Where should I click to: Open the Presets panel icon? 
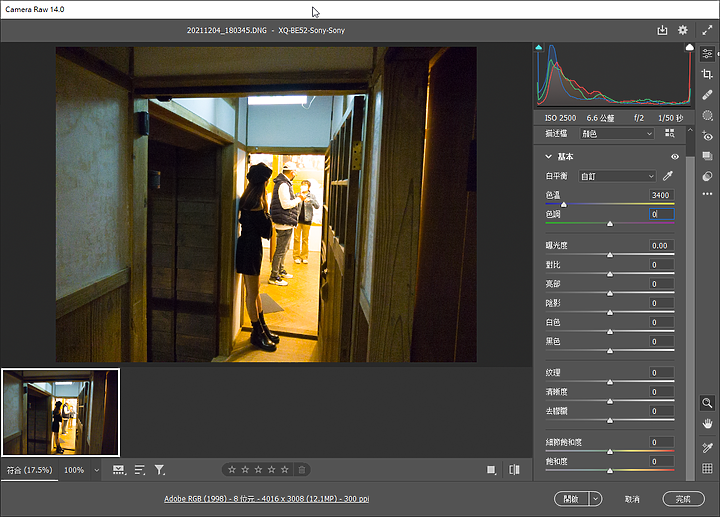click(707, 176)
